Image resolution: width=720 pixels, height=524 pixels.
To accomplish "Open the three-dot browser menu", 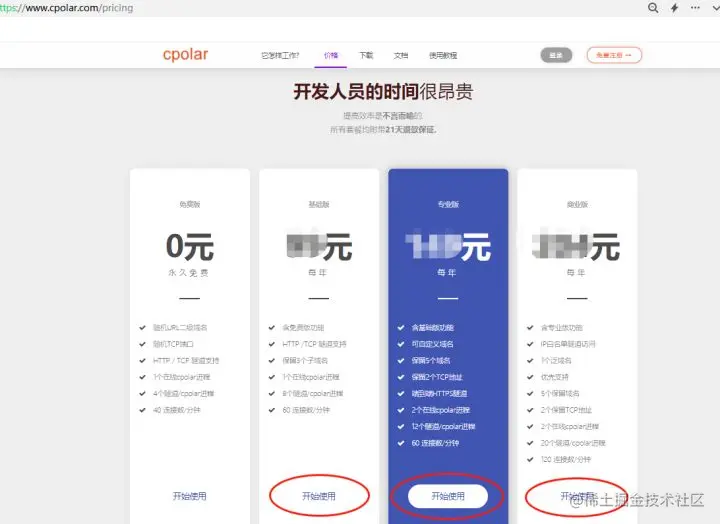I will 695,8.
